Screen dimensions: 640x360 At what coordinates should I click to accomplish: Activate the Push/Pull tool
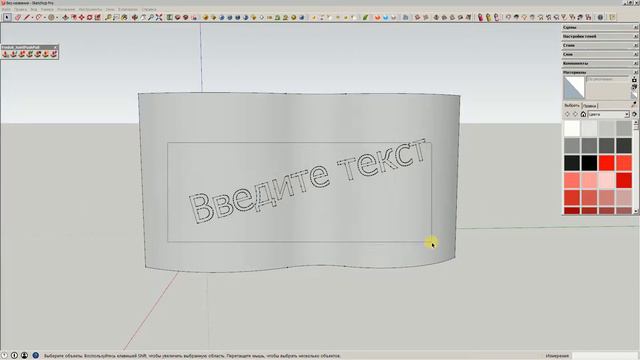tap(65, 17)
